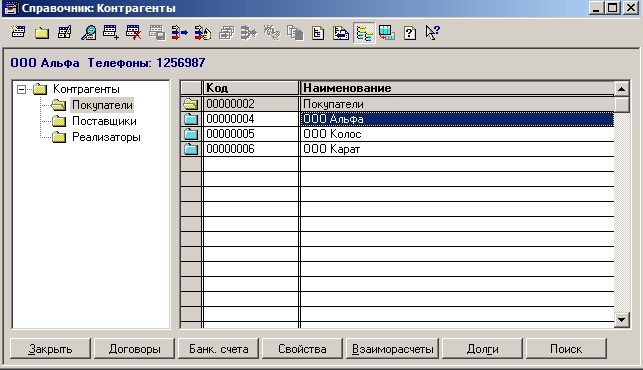
Task: Click the arrows with folder toolbar icon
Action: point(203,32)
